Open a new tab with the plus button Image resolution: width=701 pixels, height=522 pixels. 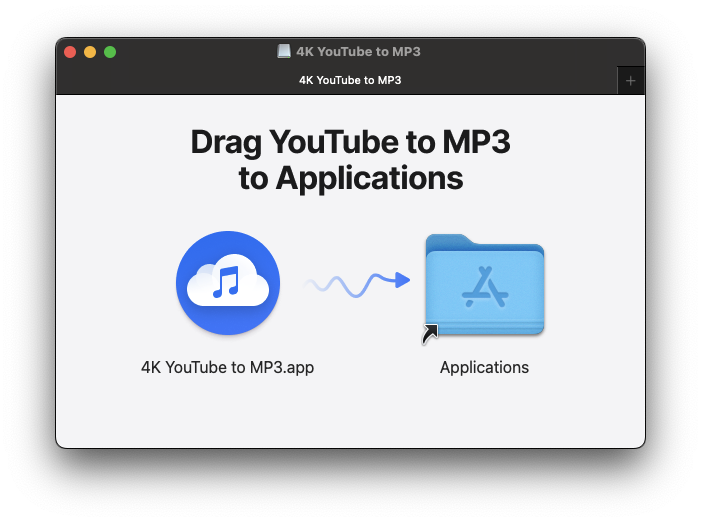pyautogui.click(x=630, y=80)
